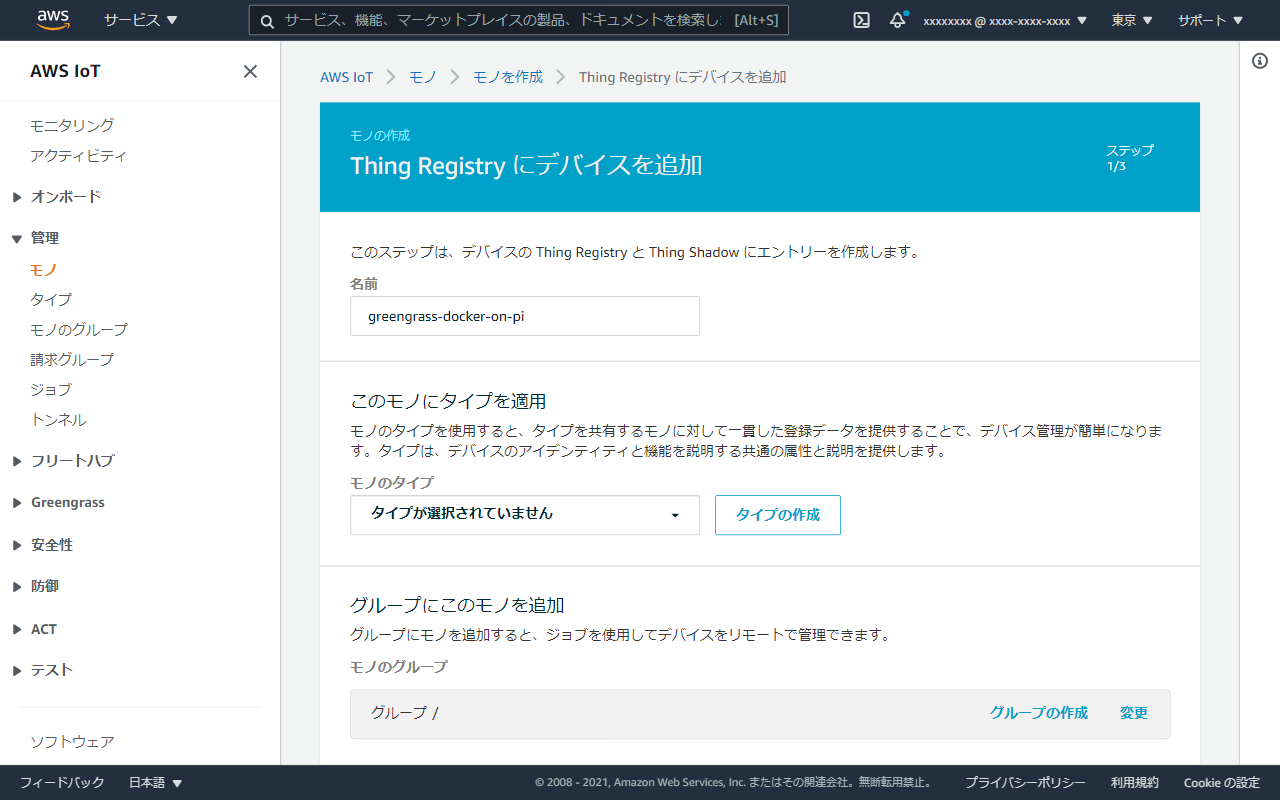
Task: Click the AWS home logo
Action: [x=52, y=19]
